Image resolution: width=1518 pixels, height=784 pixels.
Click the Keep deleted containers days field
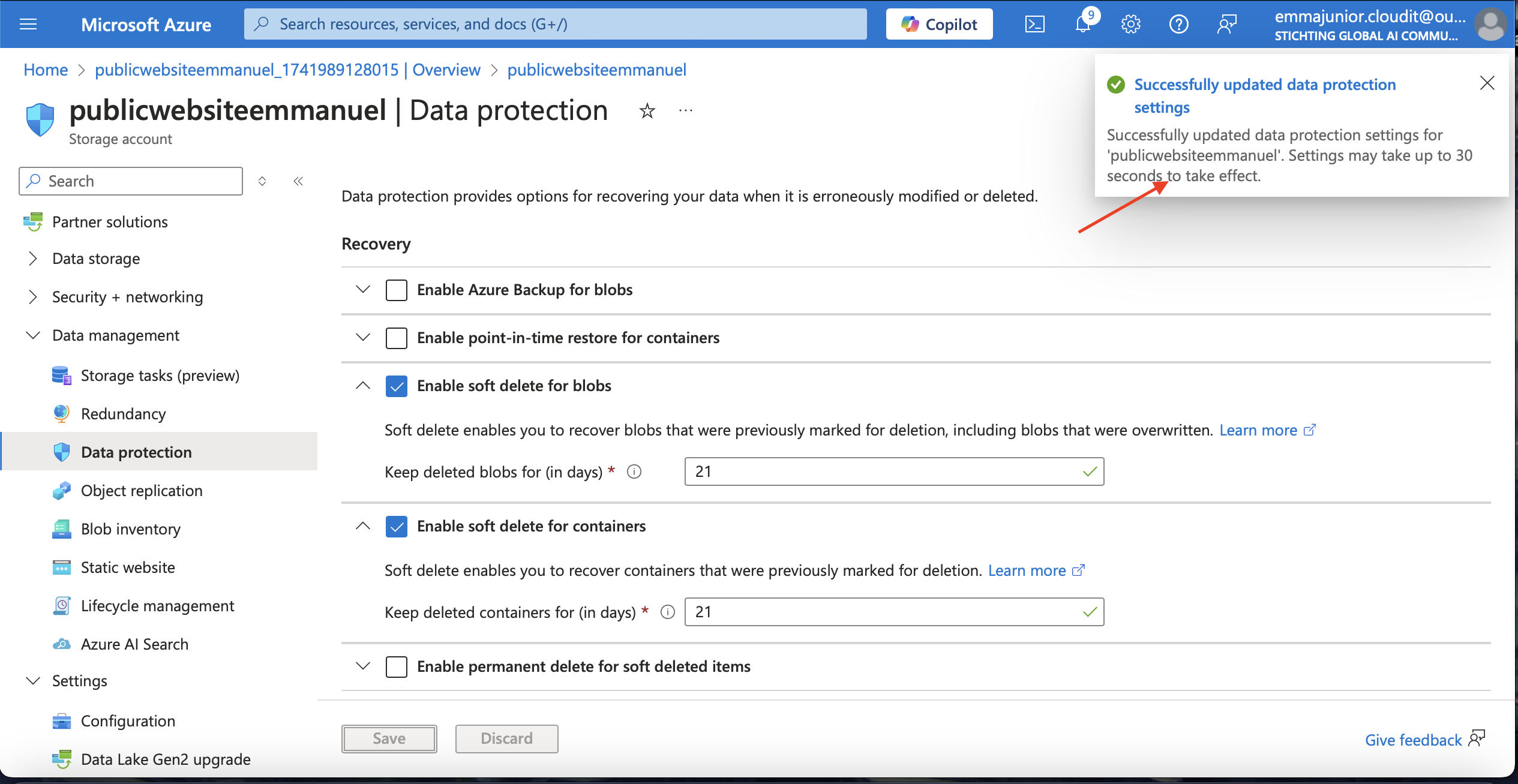894,612
